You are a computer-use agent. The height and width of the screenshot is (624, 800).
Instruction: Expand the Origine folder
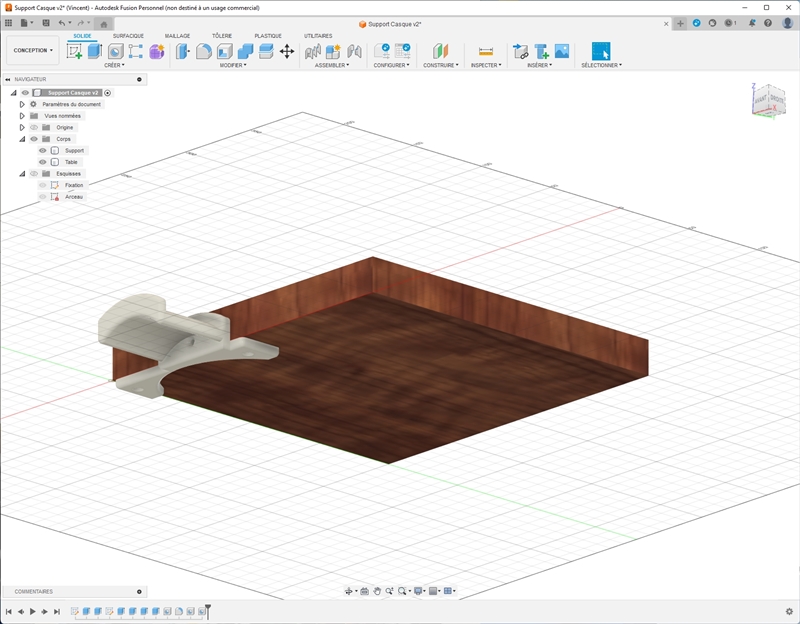coord(22,128)
